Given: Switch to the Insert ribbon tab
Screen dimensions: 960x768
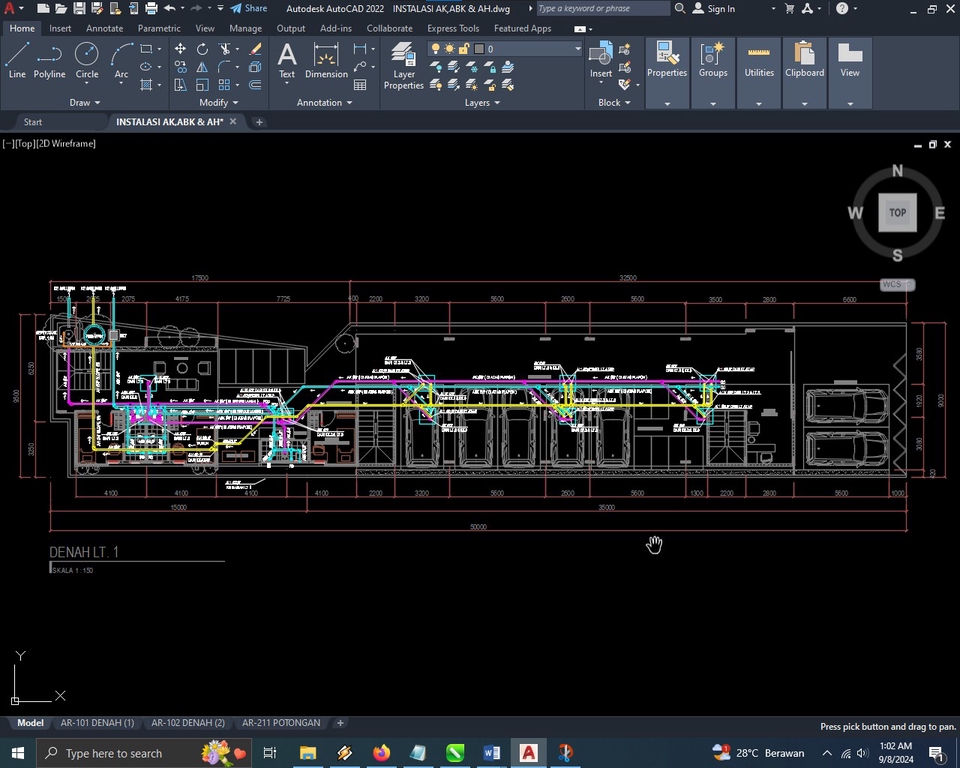Looking at the screenshot, I should pos(60,28).
